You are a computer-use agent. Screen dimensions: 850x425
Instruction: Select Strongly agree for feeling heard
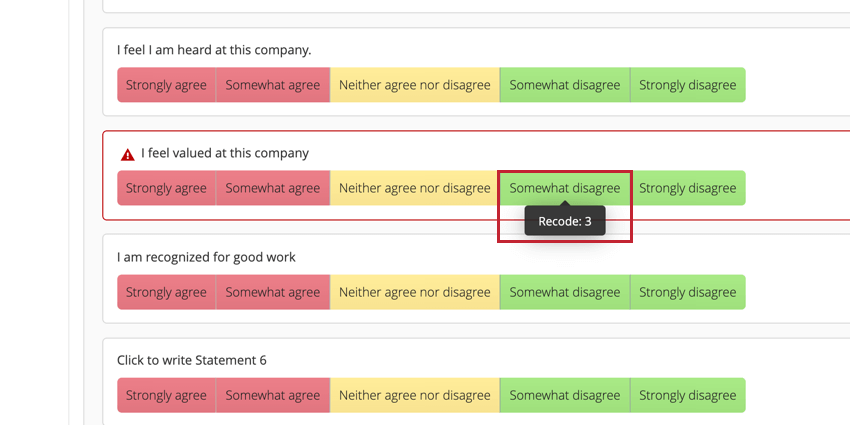coord(166,85)
